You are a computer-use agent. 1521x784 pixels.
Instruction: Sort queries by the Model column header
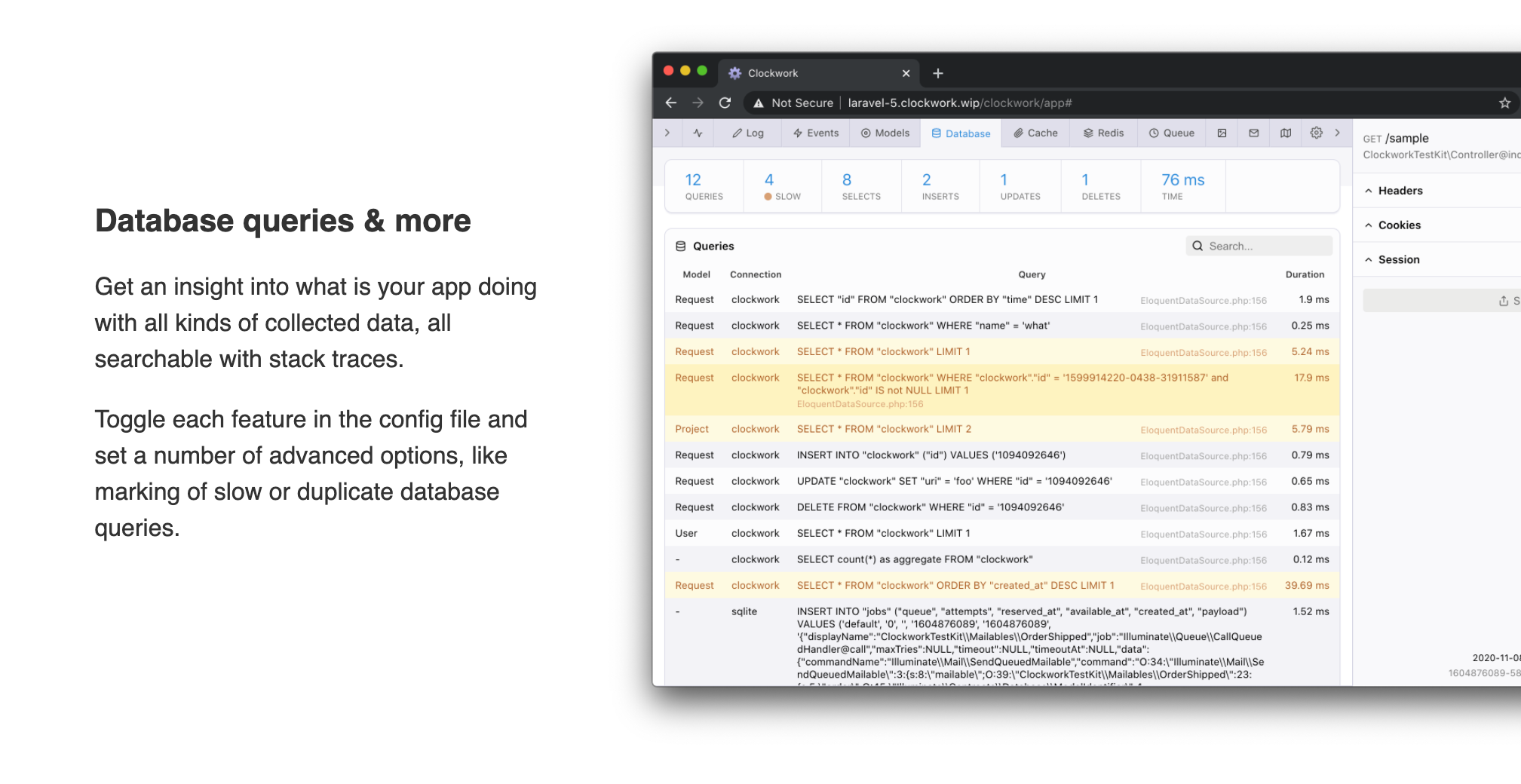pos(697,274)
